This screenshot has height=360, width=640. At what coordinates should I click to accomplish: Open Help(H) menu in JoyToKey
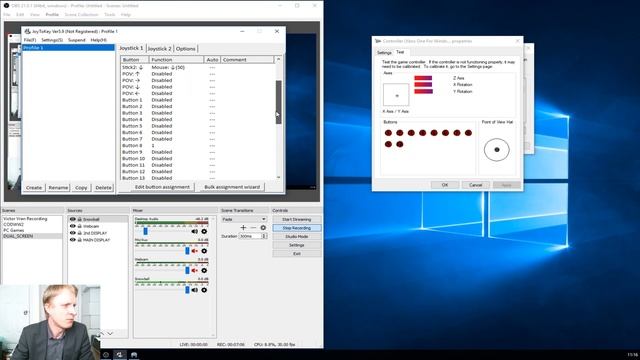98,40
